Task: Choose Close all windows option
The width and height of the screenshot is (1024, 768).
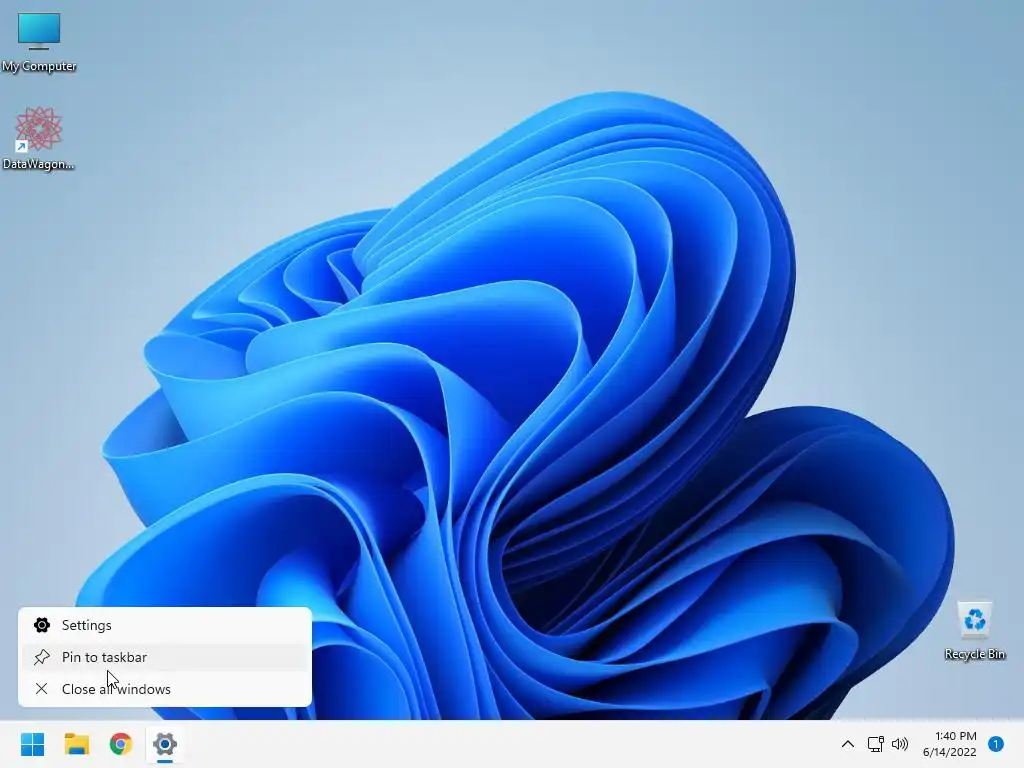Action: click(x=165, y=689)
